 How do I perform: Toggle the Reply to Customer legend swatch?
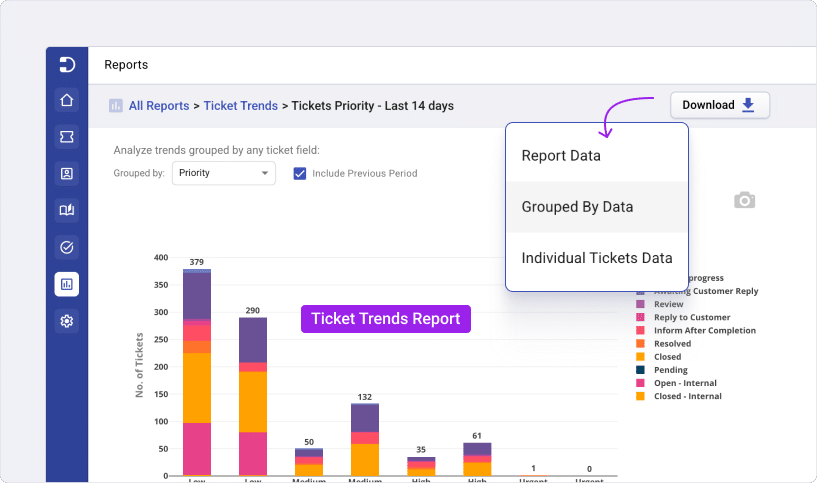640,317
